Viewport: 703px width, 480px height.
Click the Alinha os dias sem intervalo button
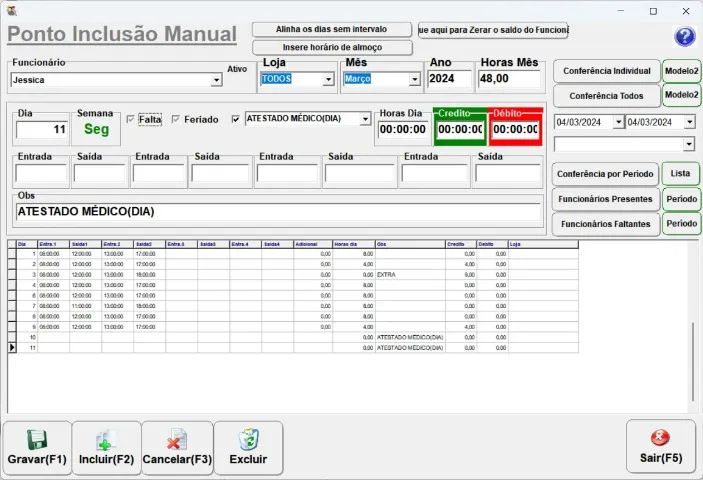pyautogui.click(x=332, y=30)
